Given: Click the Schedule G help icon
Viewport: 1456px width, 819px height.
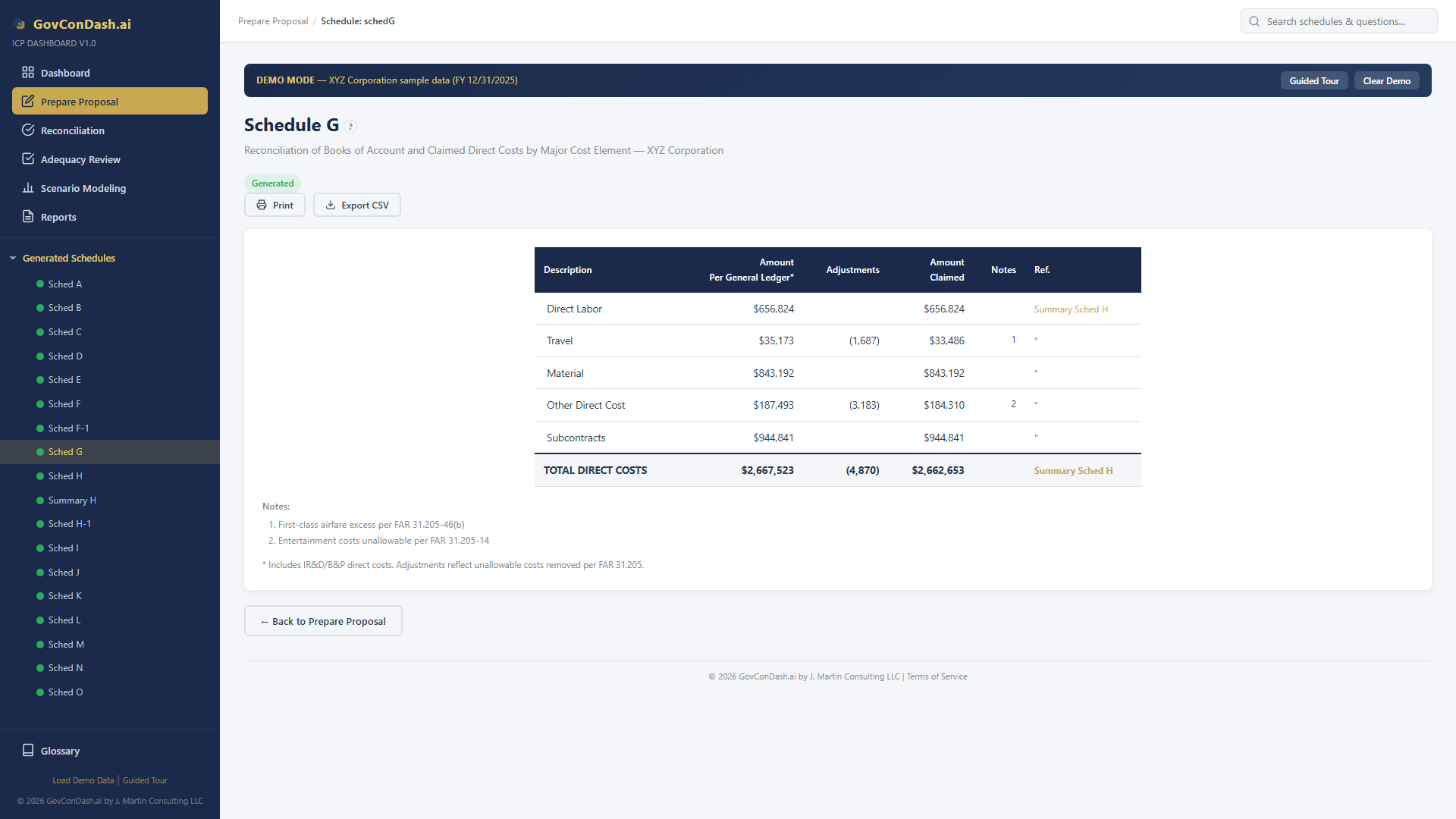Looking at the screenshot, I should tap(350, 127).
